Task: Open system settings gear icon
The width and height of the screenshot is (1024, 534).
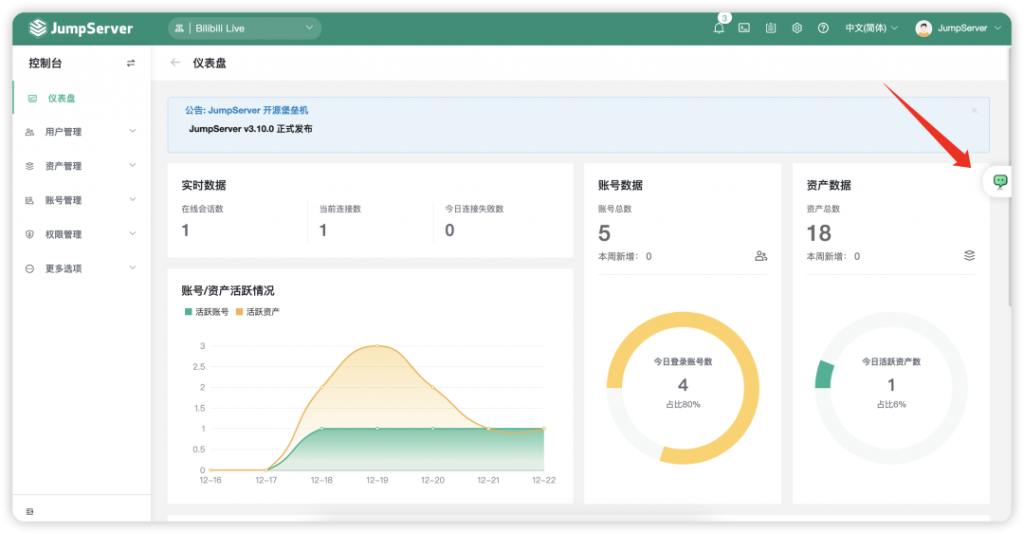Action: (x=797, y=28)
